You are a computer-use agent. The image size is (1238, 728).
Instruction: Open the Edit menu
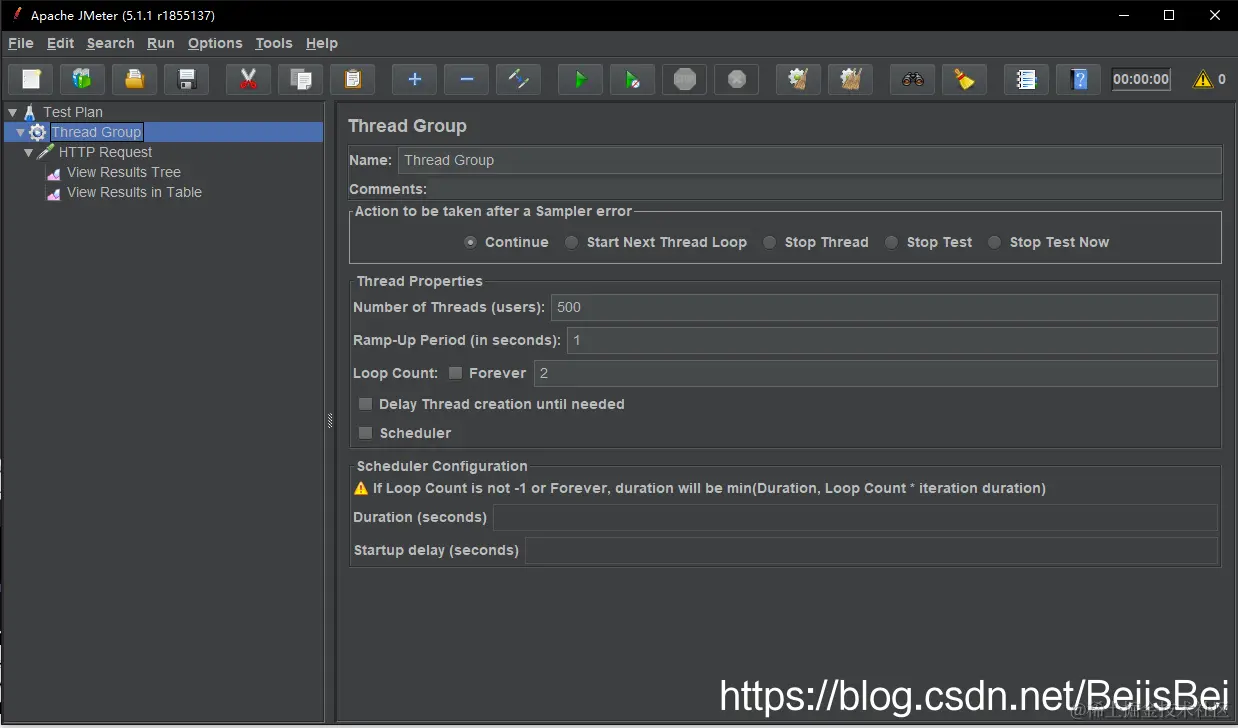pos(61,43)
